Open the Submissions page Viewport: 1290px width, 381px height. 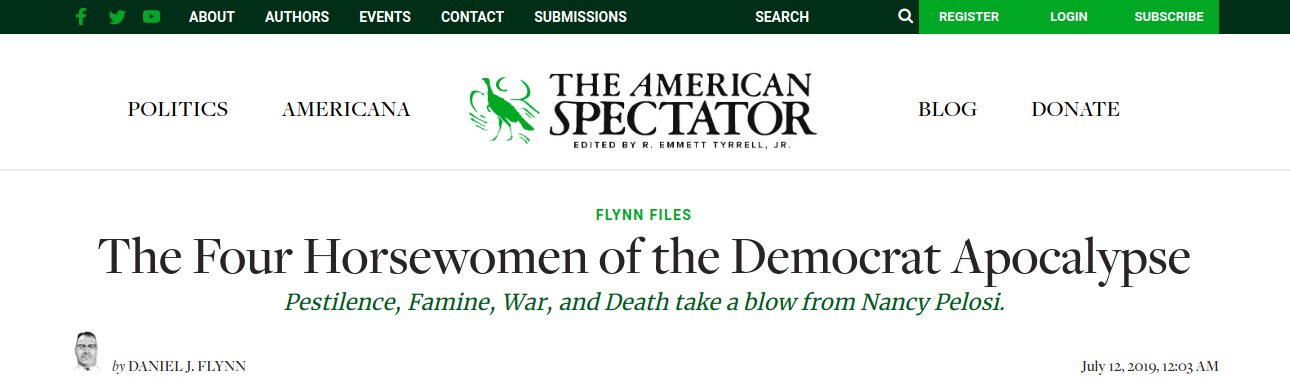[580, 17]
